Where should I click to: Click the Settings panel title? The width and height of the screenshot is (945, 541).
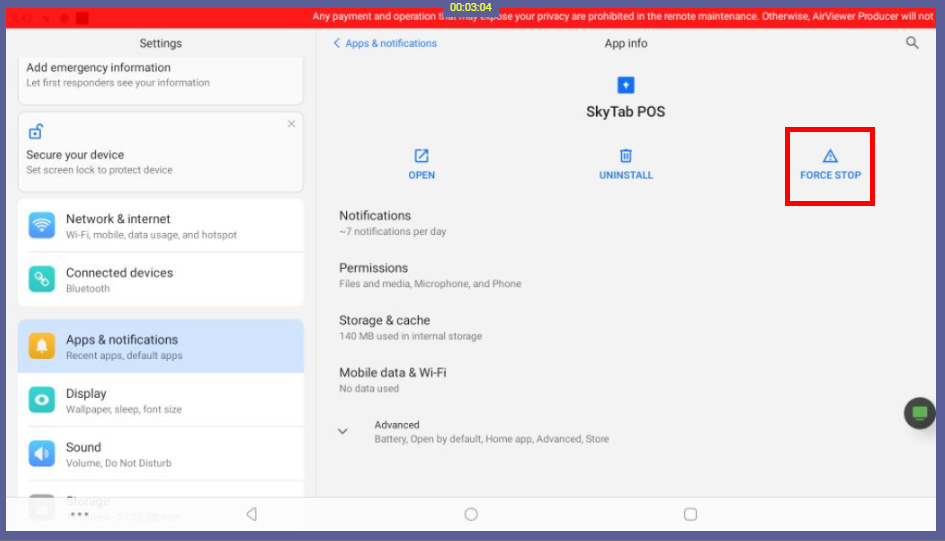pos(160,43)
